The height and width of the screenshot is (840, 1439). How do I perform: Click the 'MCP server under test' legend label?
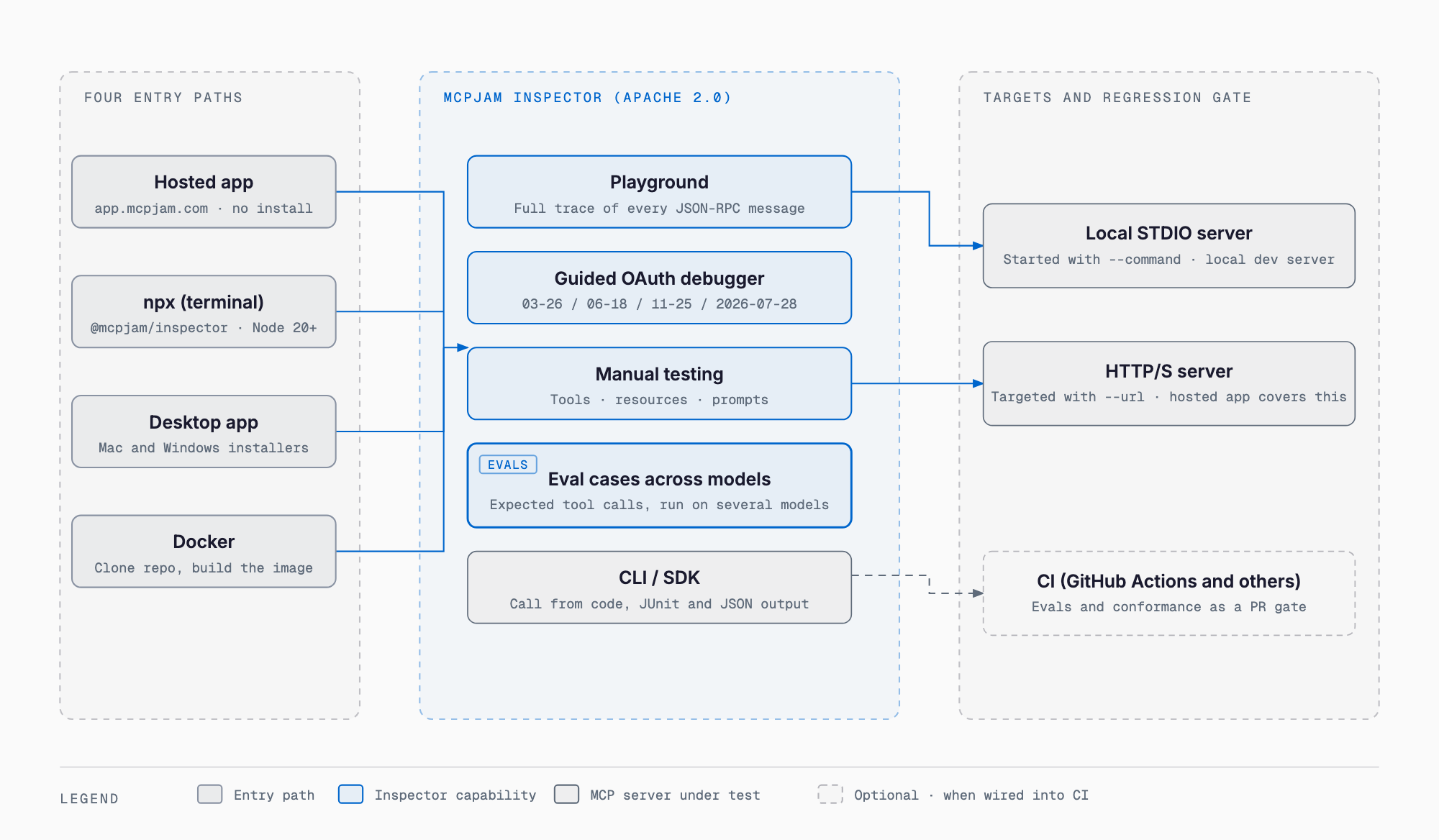(x=675, y=795)
